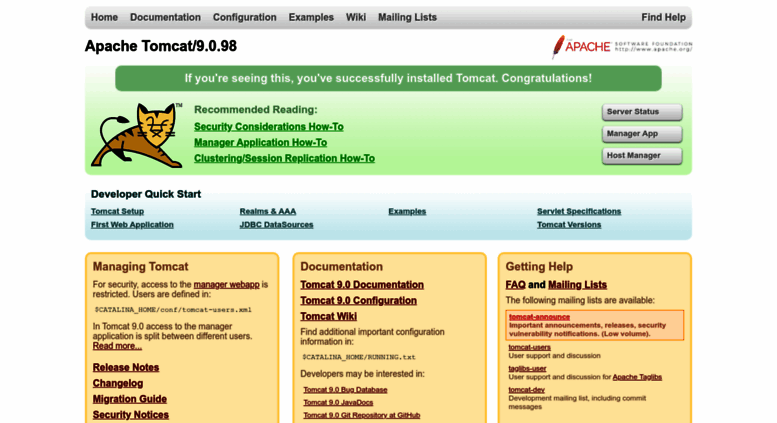The image size is (777, 423).
Task: Go to Mailing Lists in top navigation
Action: 407,17
